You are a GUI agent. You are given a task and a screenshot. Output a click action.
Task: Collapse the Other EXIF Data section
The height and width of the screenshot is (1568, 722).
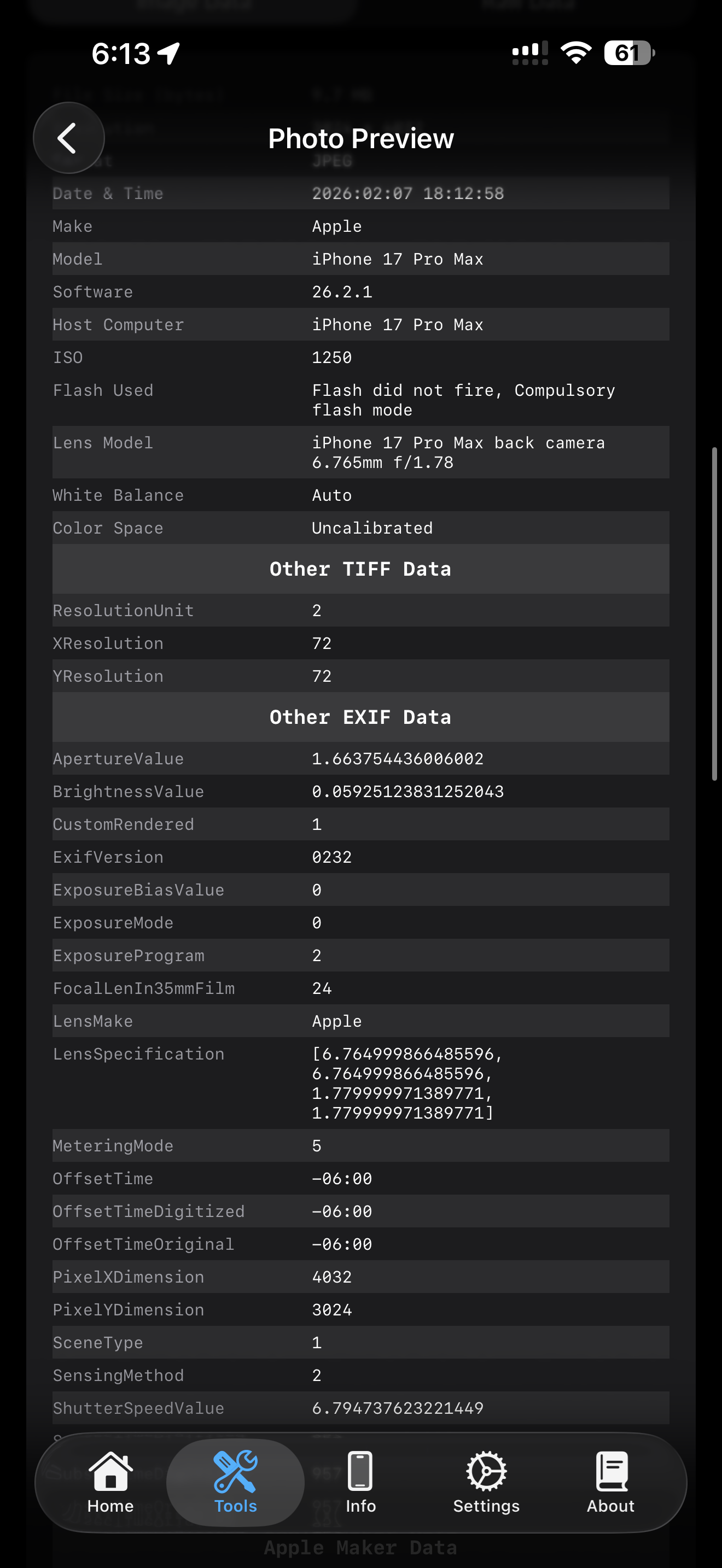pos(360,716)
